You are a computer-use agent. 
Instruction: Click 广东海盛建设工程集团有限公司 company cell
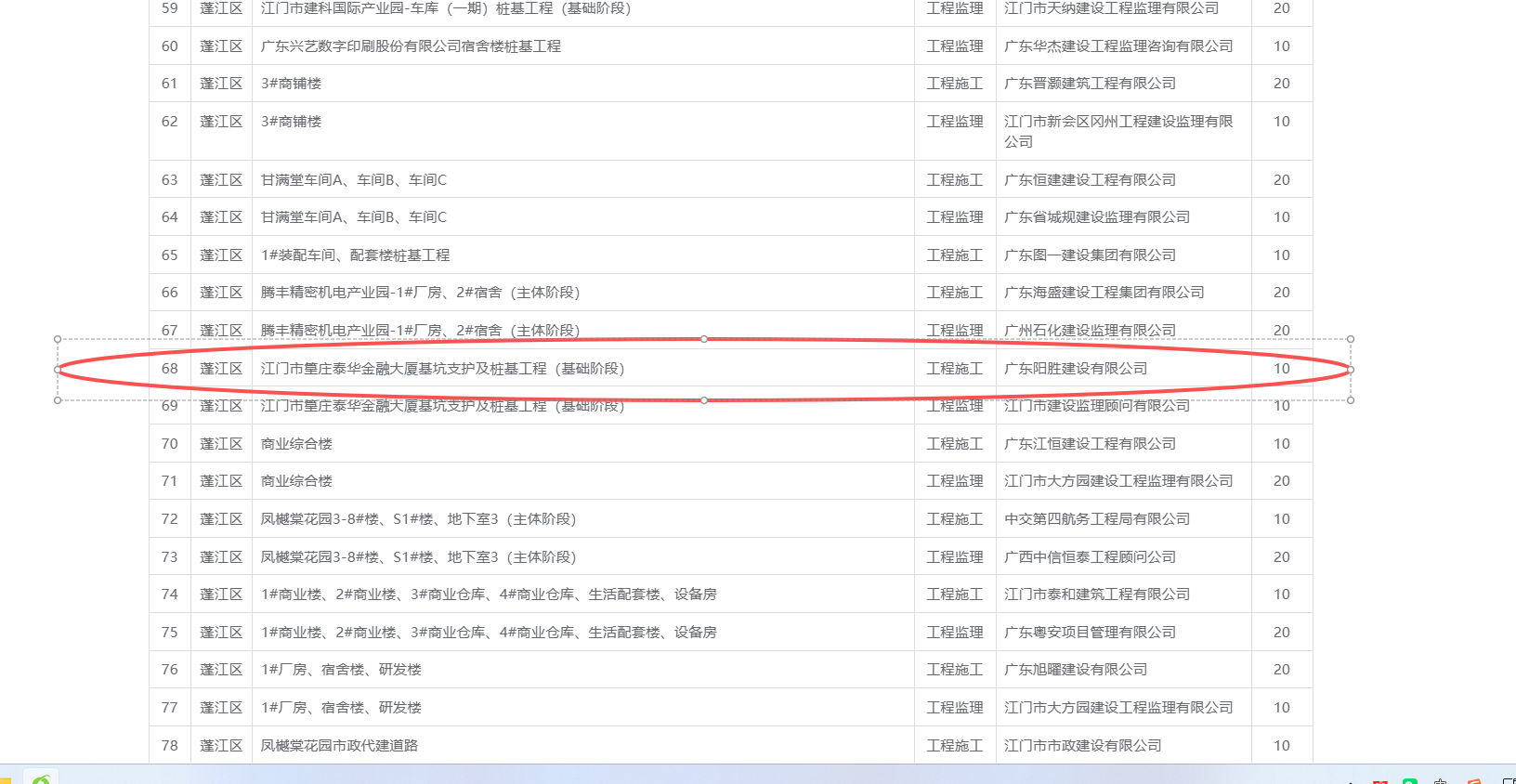click(1104, 293)
